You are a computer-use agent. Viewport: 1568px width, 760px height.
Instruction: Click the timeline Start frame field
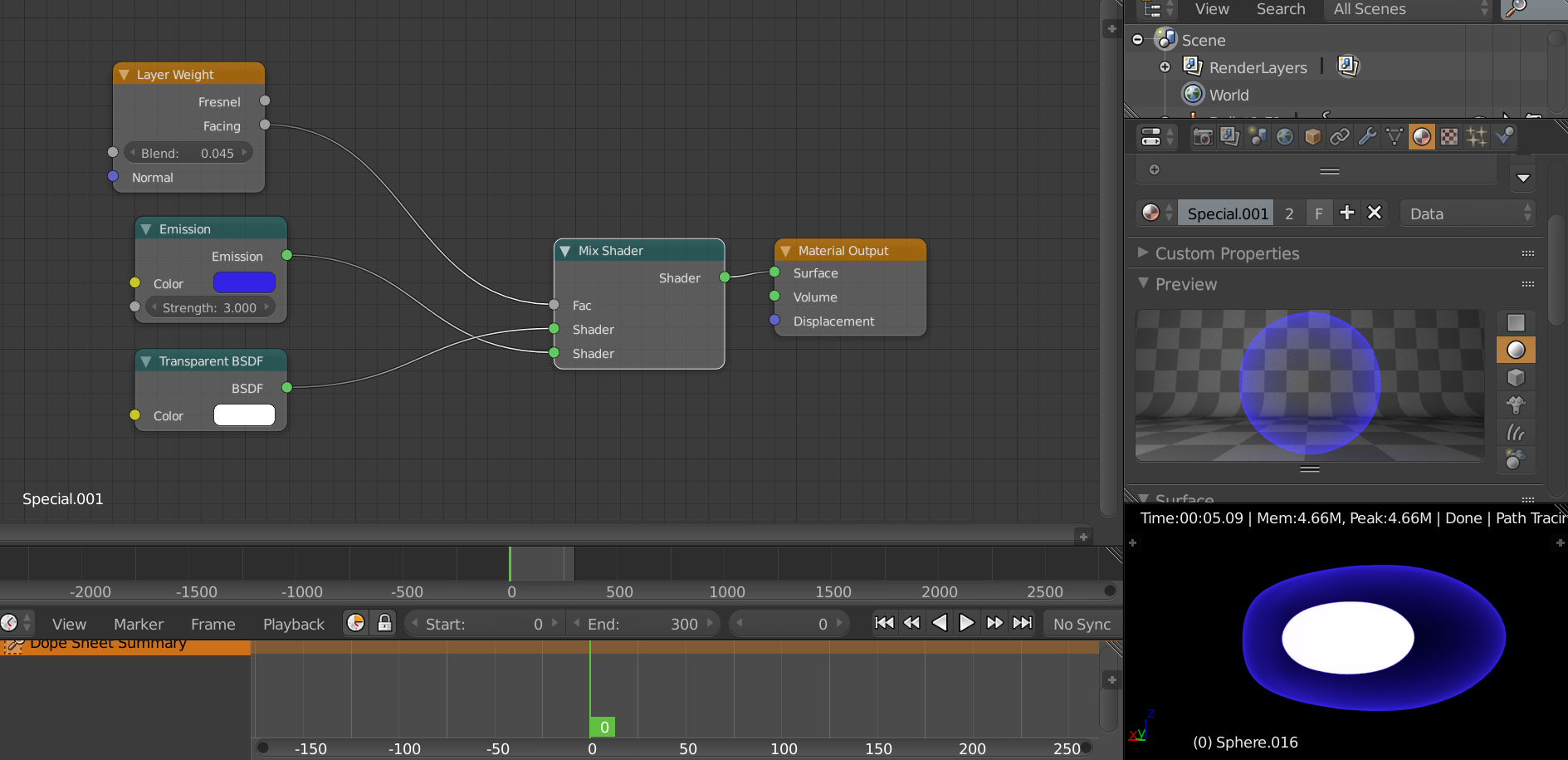point(485,624)
